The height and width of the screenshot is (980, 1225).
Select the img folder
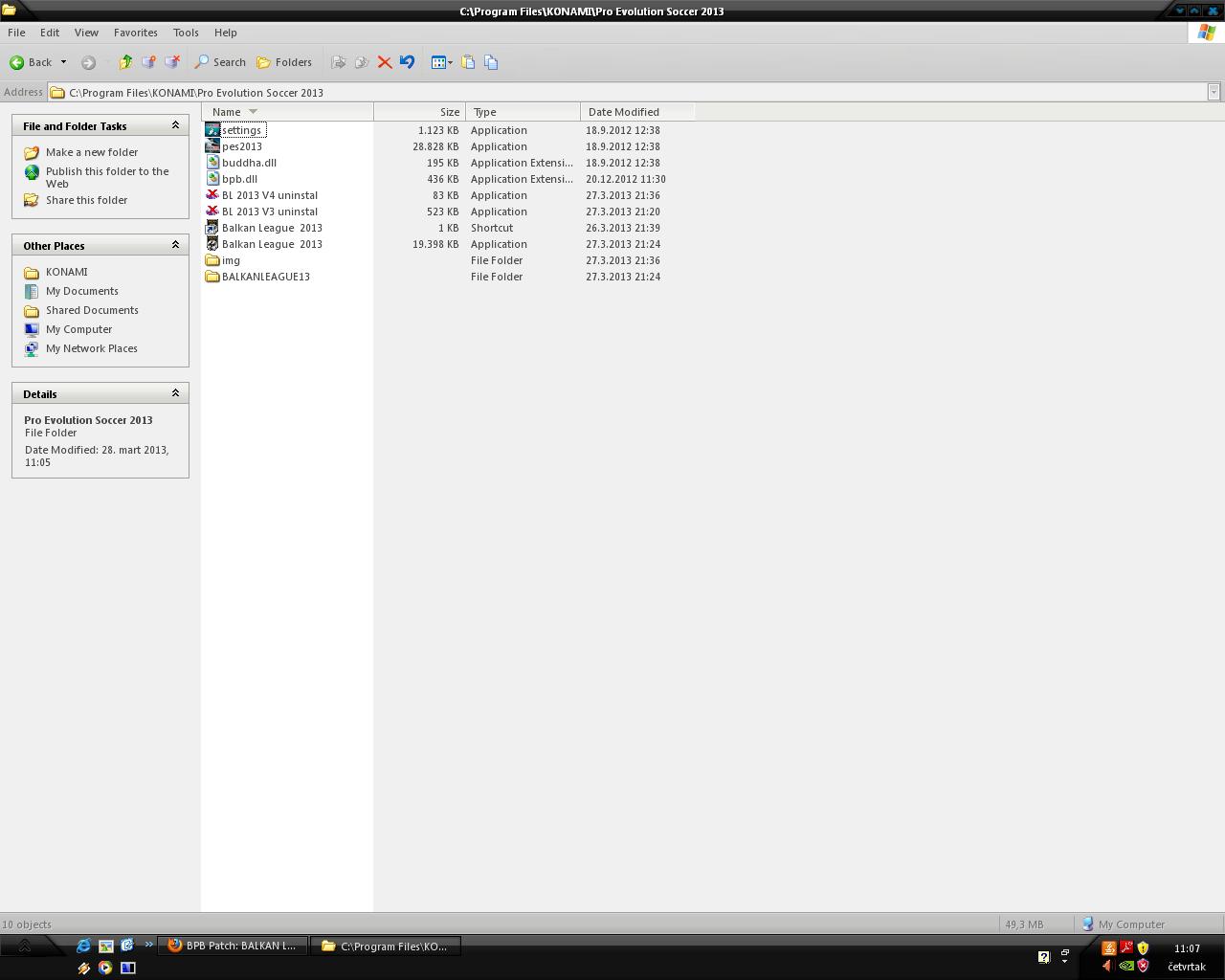point(231,260)
